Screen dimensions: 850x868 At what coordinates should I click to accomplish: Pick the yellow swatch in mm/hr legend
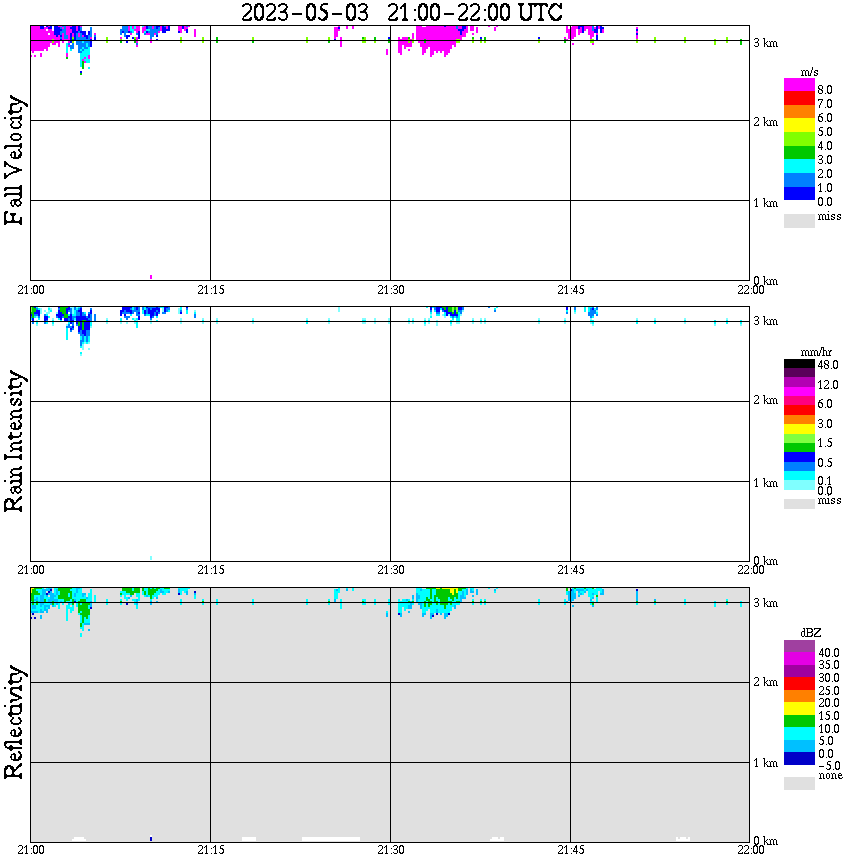coord(799,428)
